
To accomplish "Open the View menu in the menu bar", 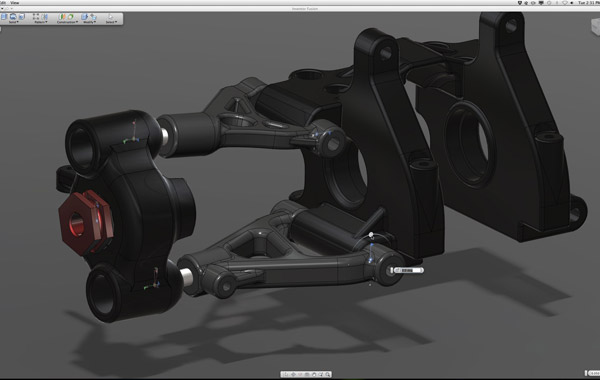I will pyautogui.click(x=15, y=3).
